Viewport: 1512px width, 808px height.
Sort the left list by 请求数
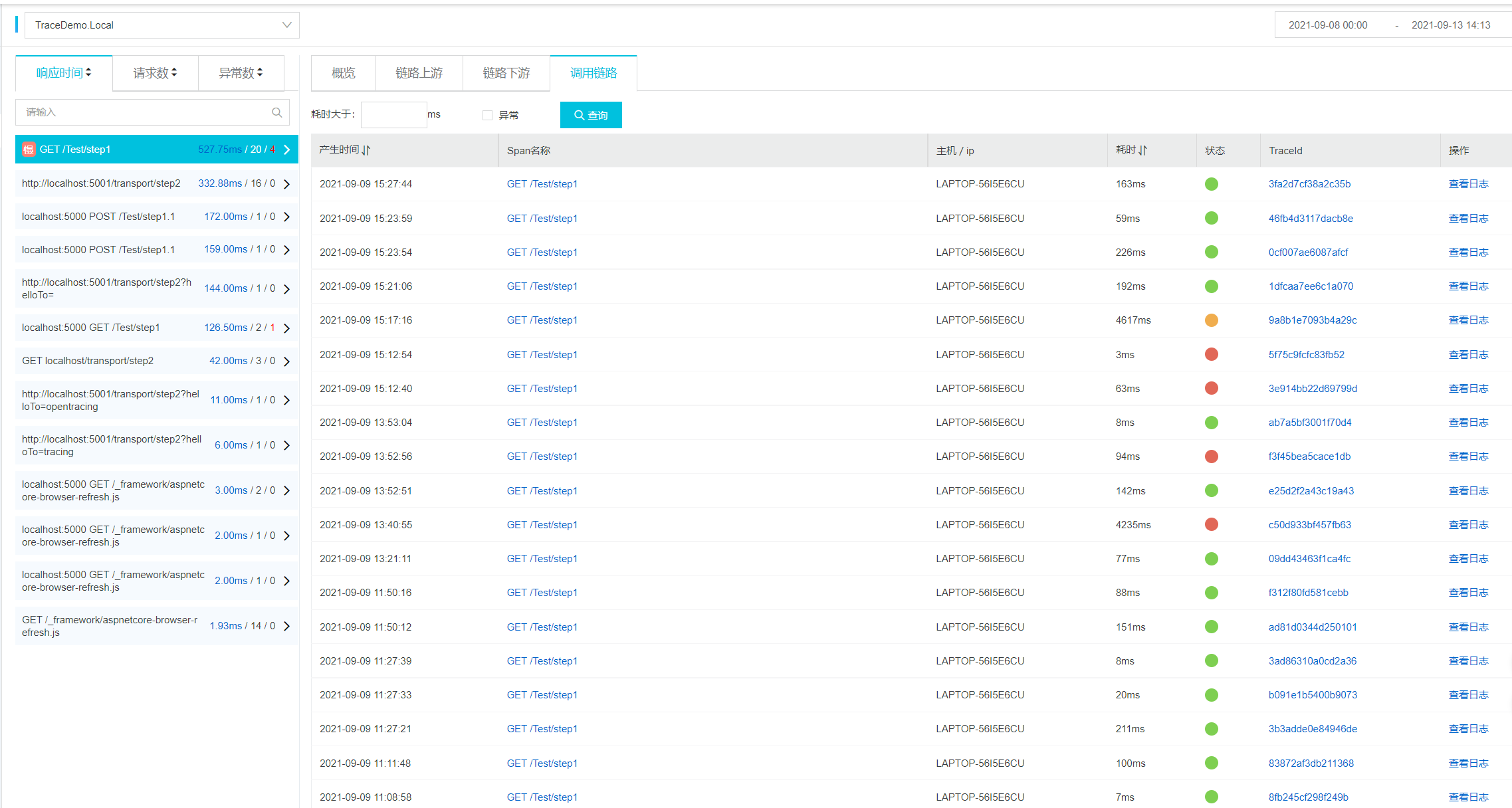(155, 73)
